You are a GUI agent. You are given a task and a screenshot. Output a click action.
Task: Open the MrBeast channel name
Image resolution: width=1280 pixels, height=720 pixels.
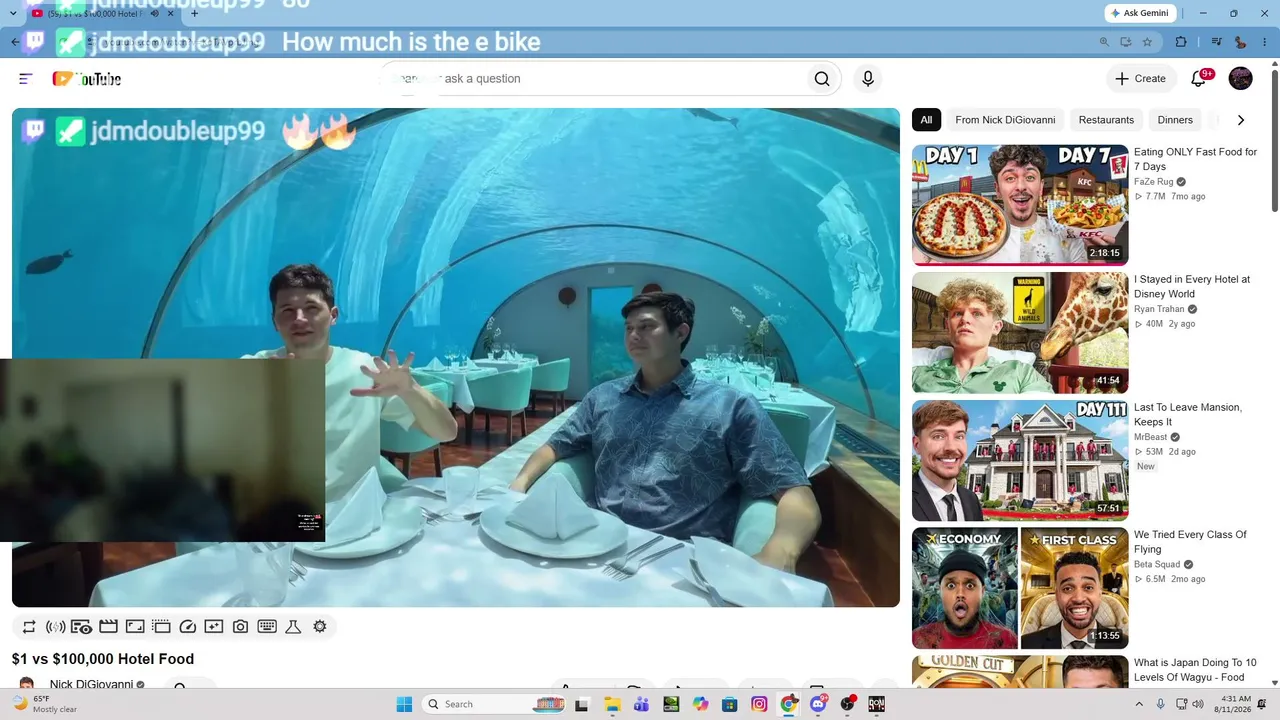point(1151,437)
